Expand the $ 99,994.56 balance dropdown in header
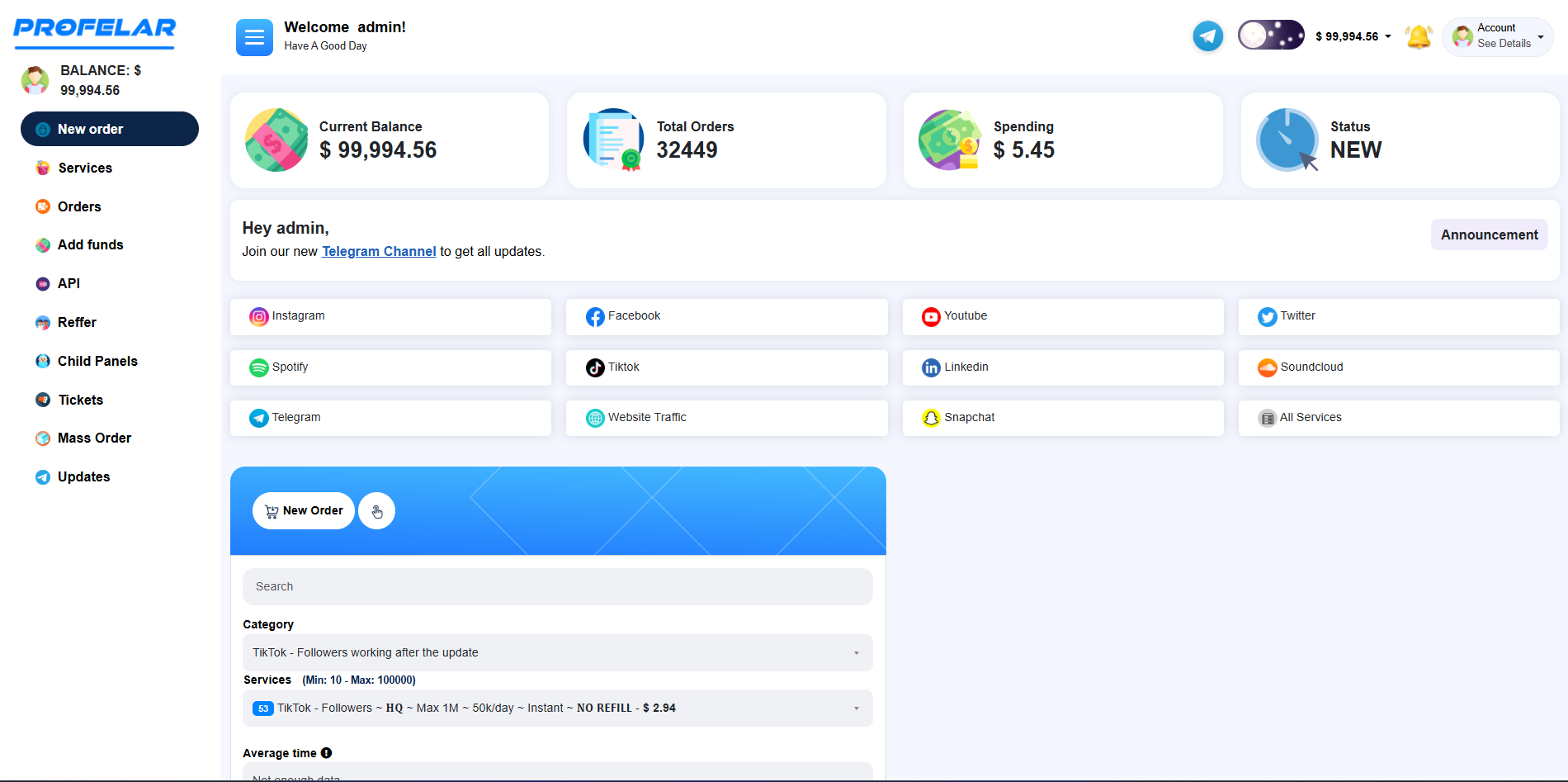1568x782 pixels. (x=1353, y=36)
